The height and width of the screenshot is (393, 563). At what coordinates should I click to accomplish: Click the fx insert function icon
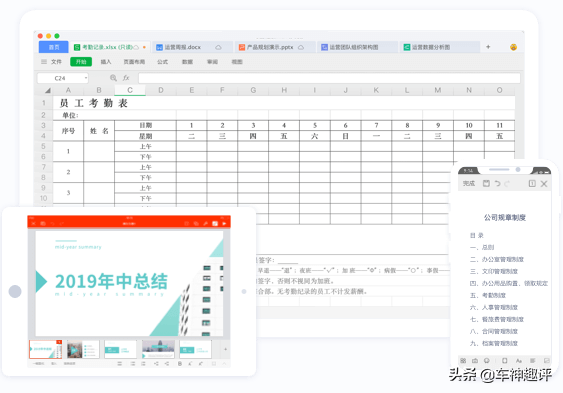126,78
